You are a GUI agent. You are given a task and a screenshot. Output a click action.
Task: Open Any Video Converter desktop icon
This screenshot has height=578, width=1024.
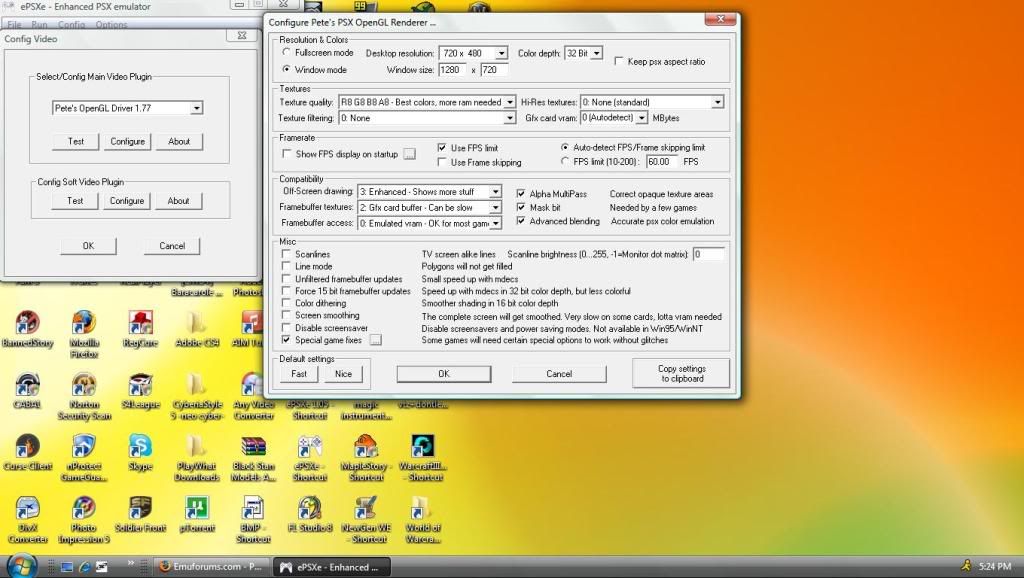point(253,396)
